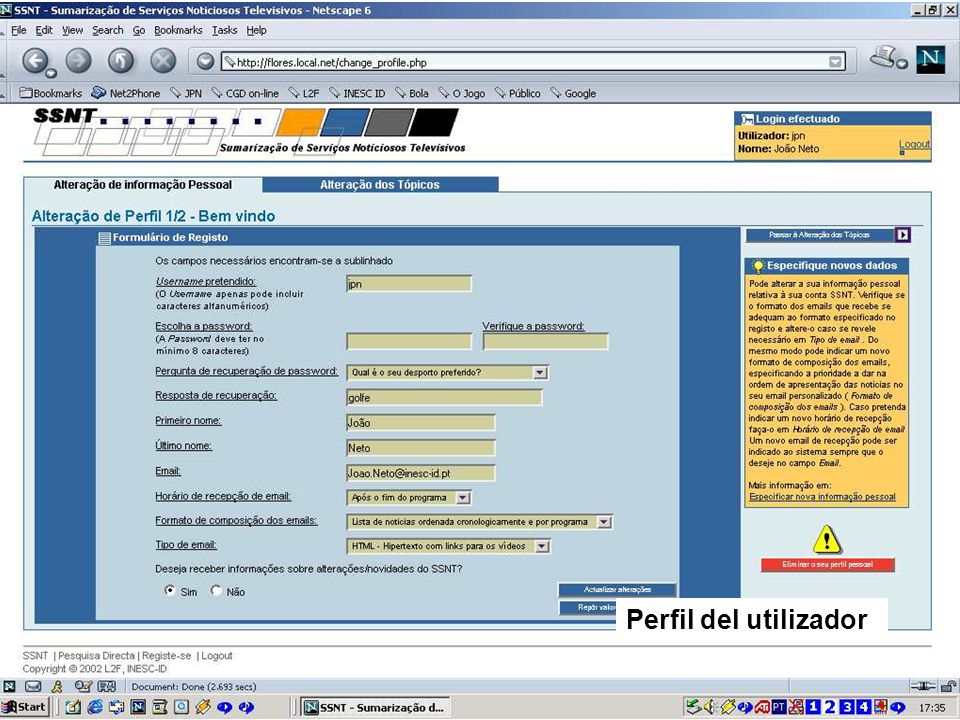Open the Back button history dropdown arrow
The image size is (960, 720).
[x=51, y=73]
